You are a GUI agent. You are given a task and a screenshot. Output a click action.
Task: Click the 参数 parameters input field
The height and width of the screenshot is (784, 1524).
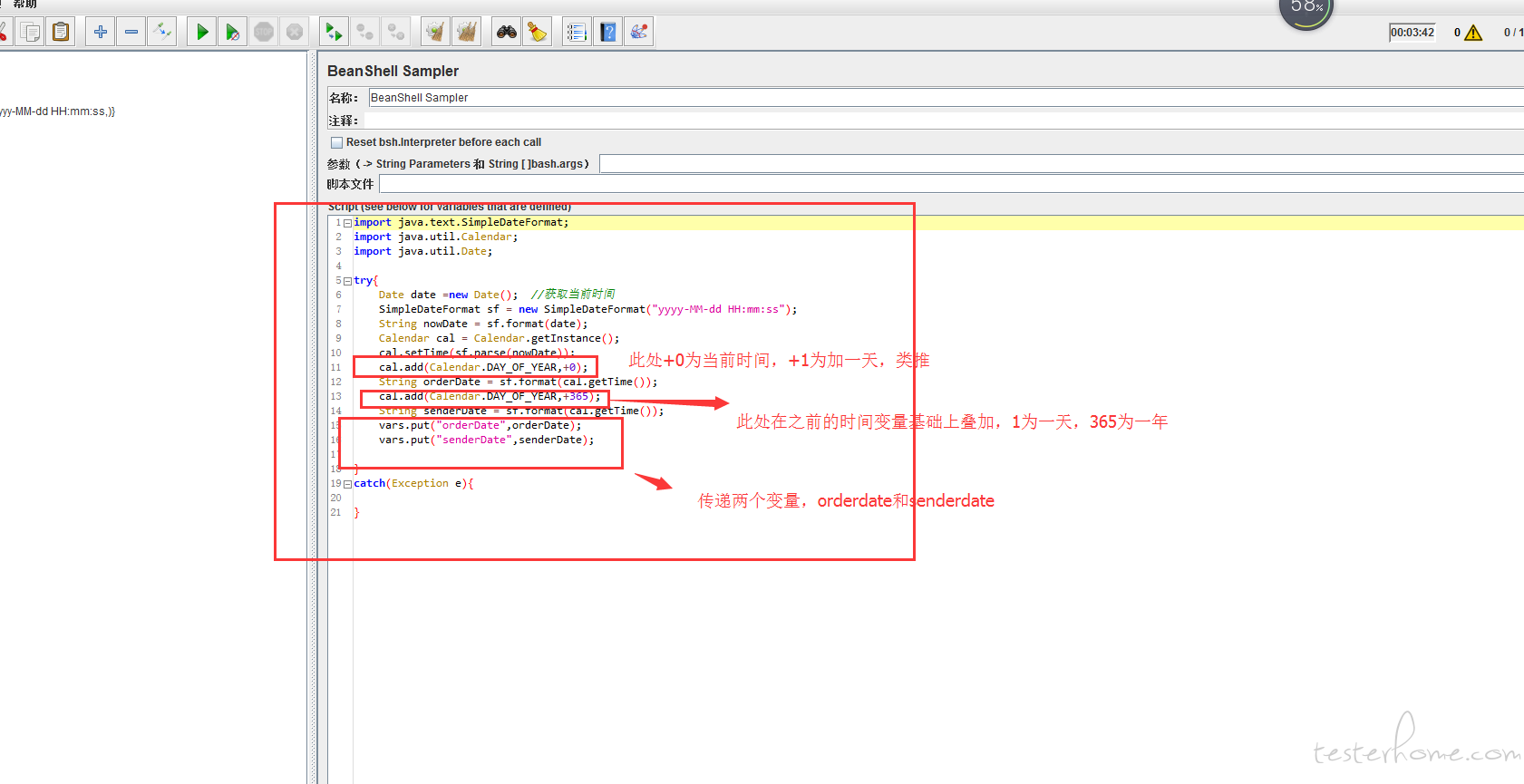tap(1062, 163)
